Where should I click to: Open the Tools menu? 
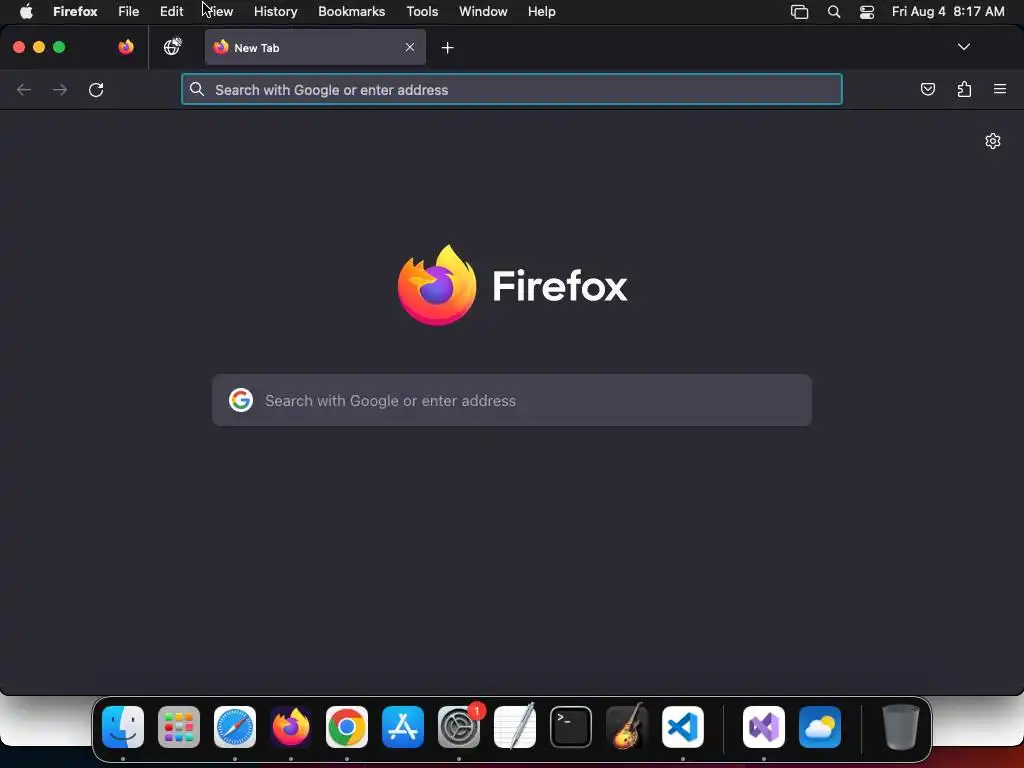[422, 12]
